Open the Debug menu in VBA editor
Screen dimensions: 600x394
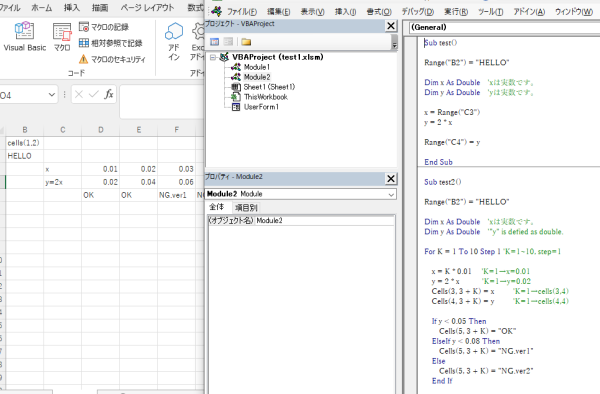coord(417,12)
